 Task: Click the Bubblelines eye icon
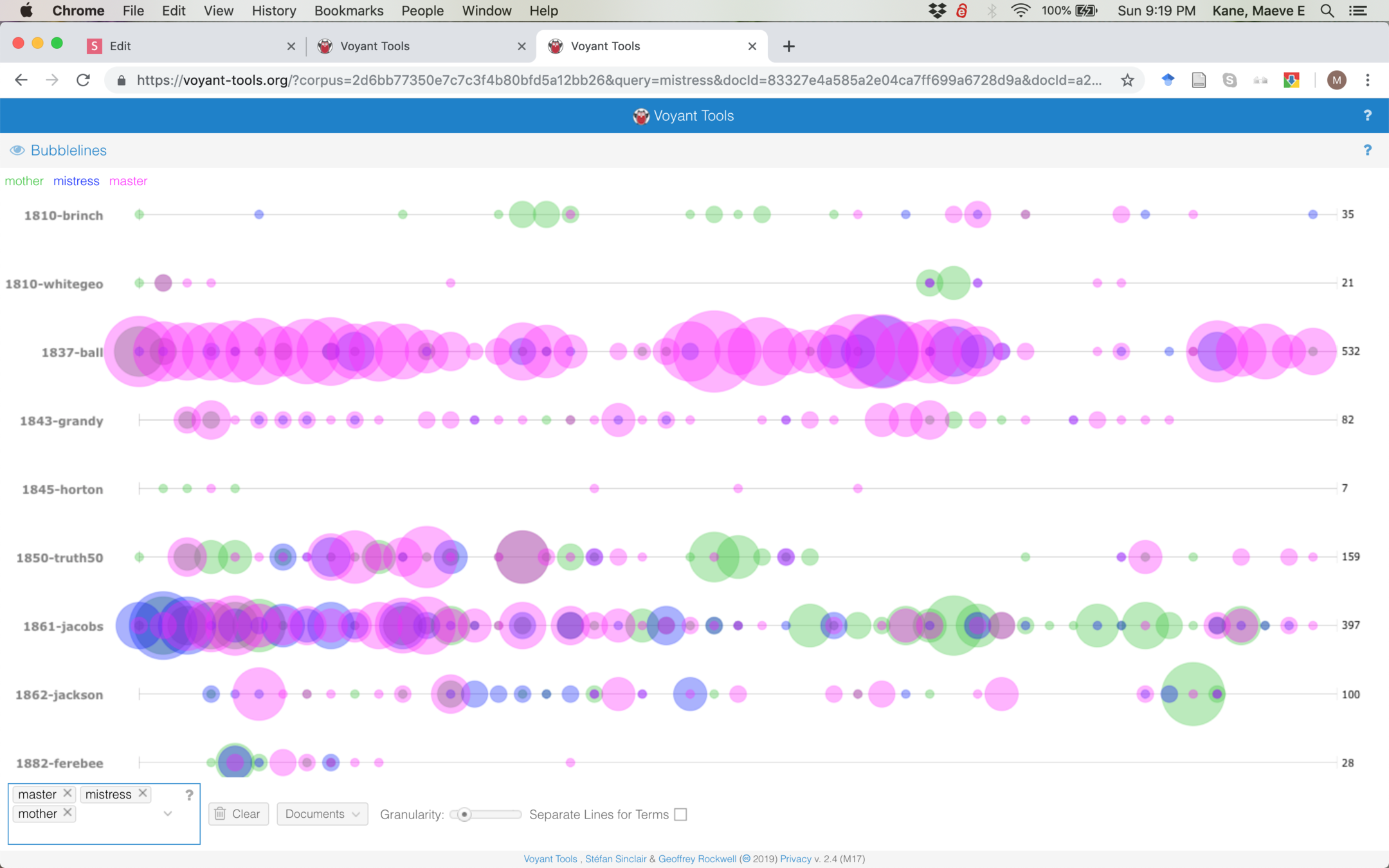click(x=17, y=150)
